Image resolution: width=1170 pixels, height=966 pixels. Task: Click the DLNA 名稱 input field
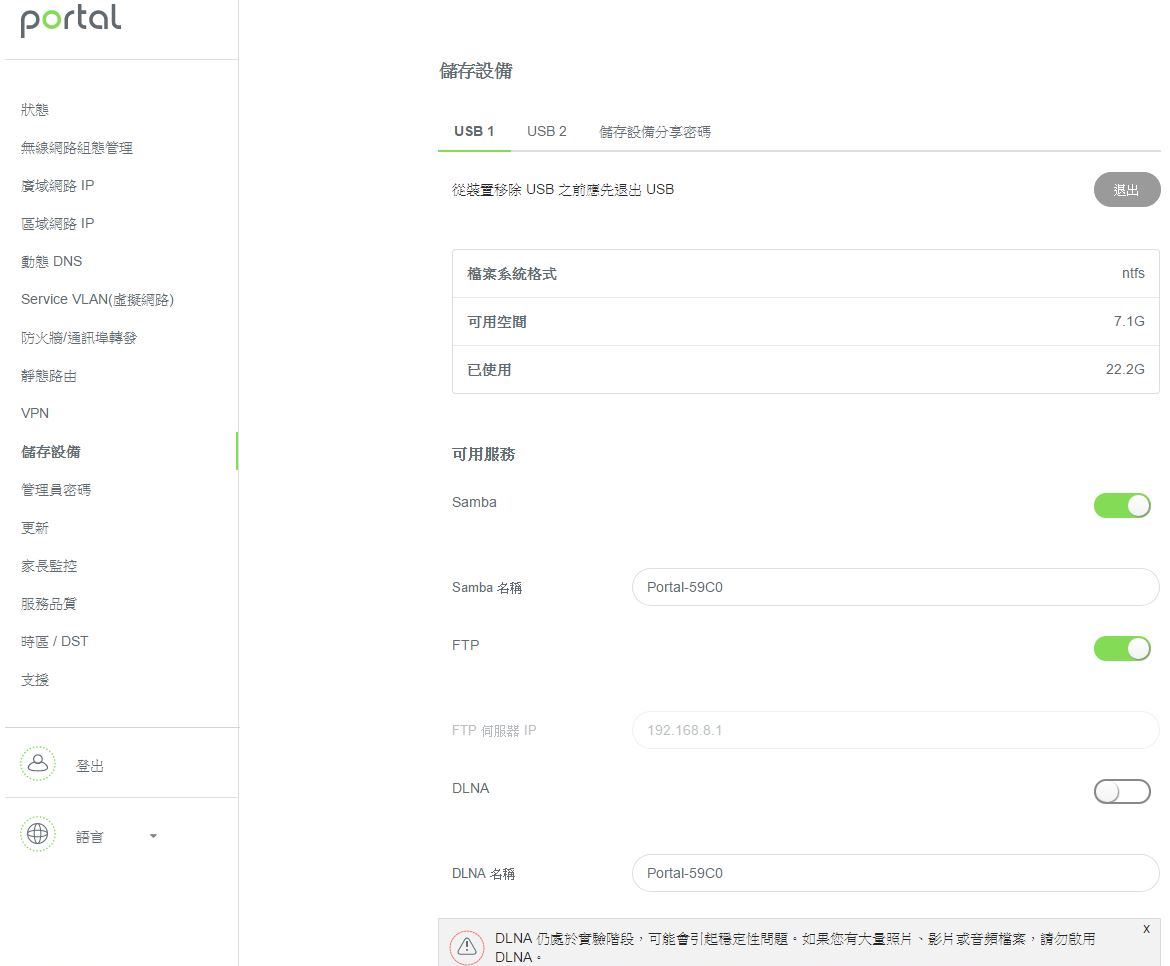pyautogui.click(x=895, y=873)
